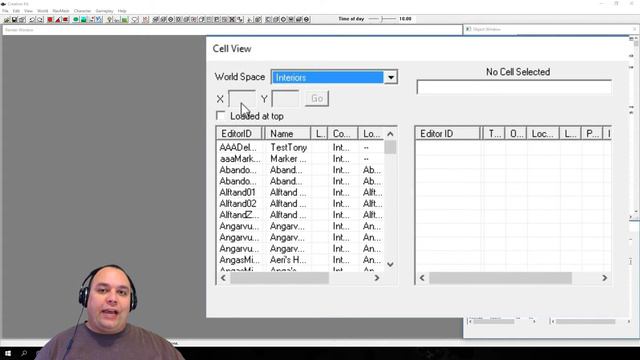Click the Loc... column header in the right list

tap(543, 134)
